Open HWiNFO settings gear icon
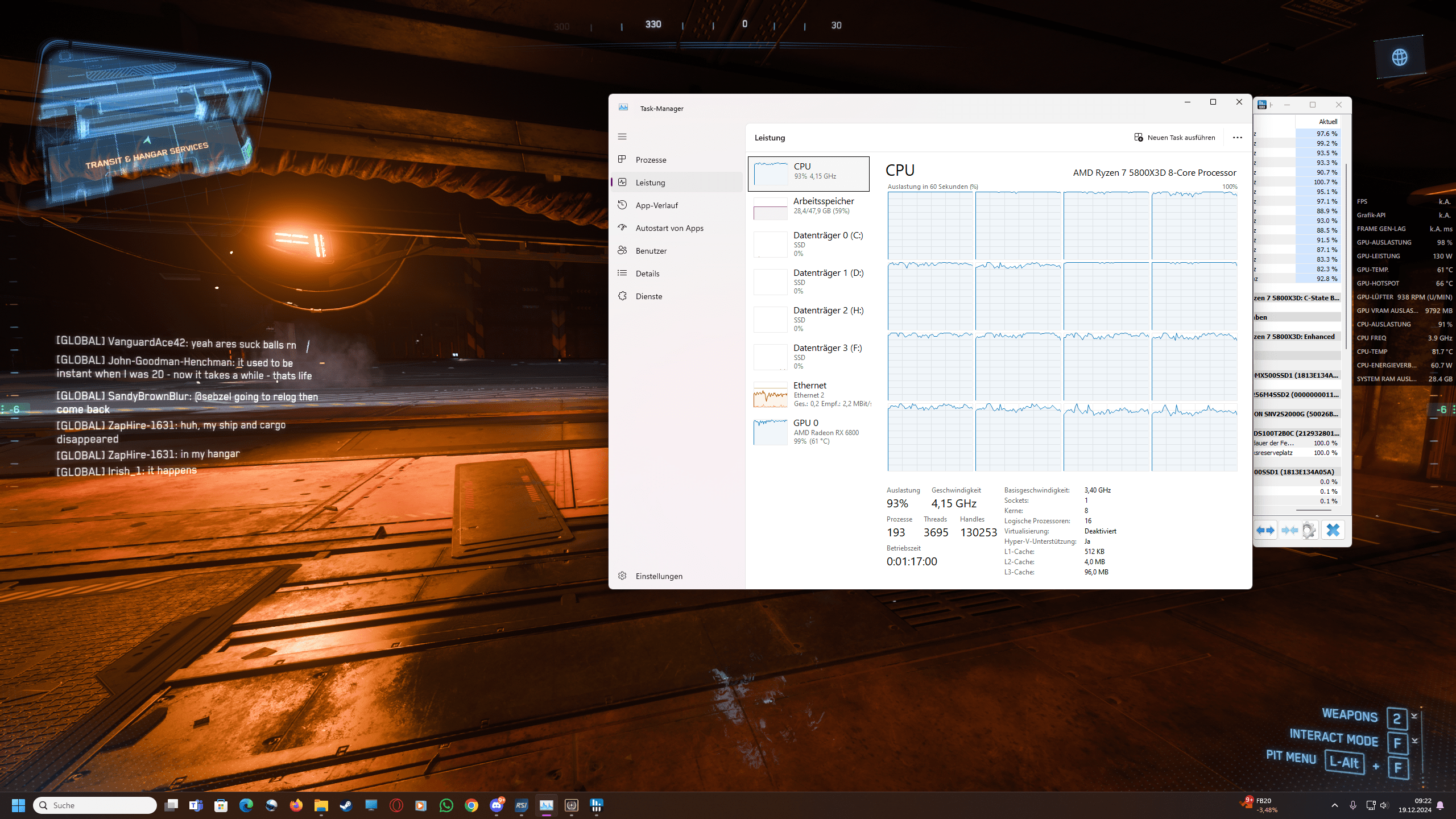This screenshot has width=1456, height=819. 1309,530
